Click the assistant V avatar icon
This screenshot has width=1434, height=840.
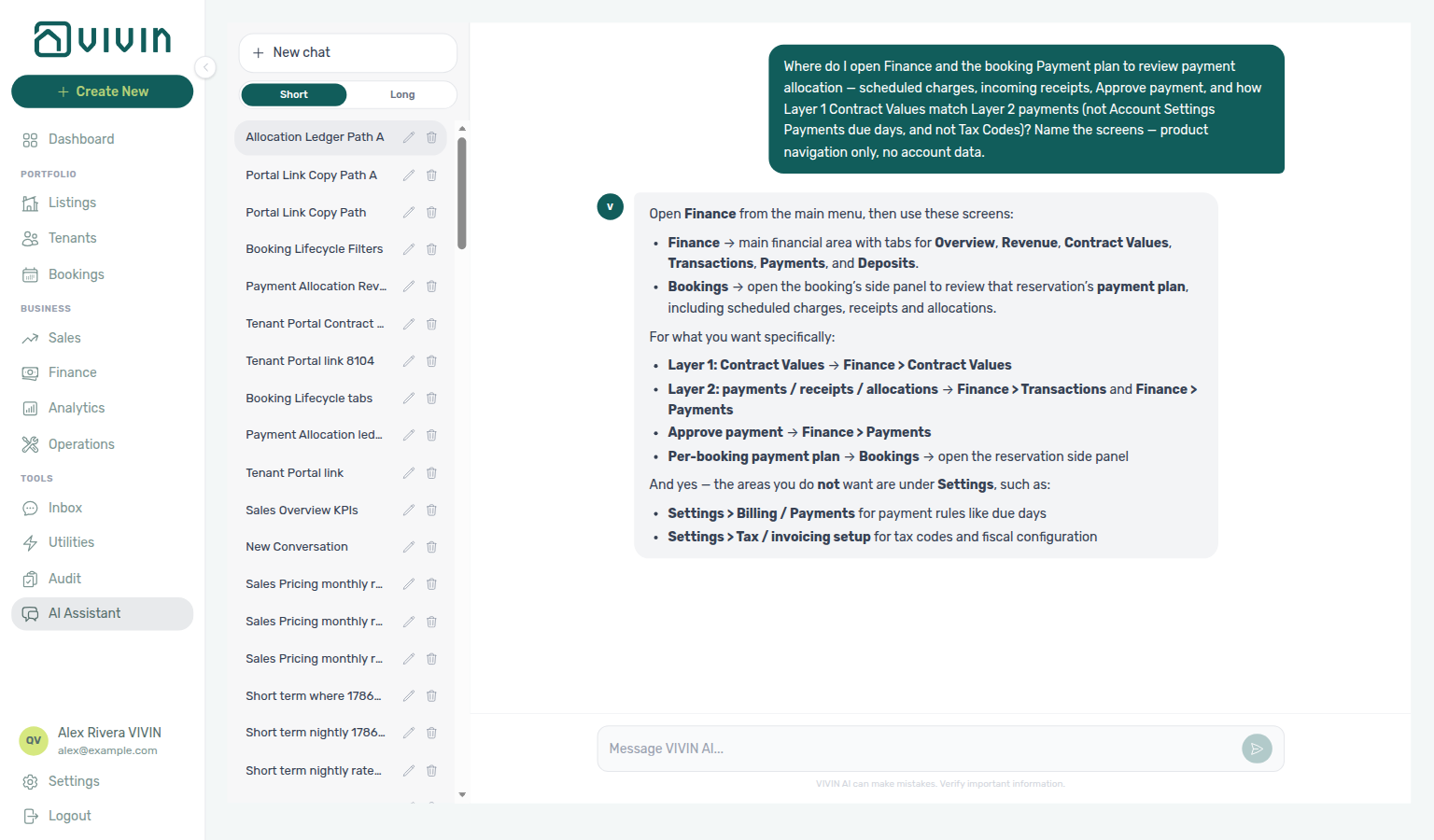click(x=610, y=206)
